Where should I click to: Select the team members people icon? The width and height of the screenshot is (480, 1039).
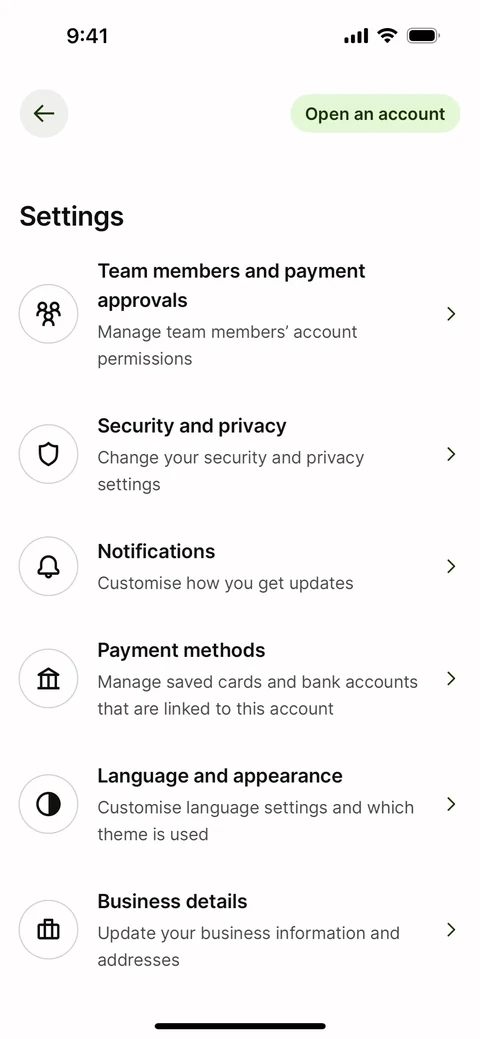pos(48,313)
